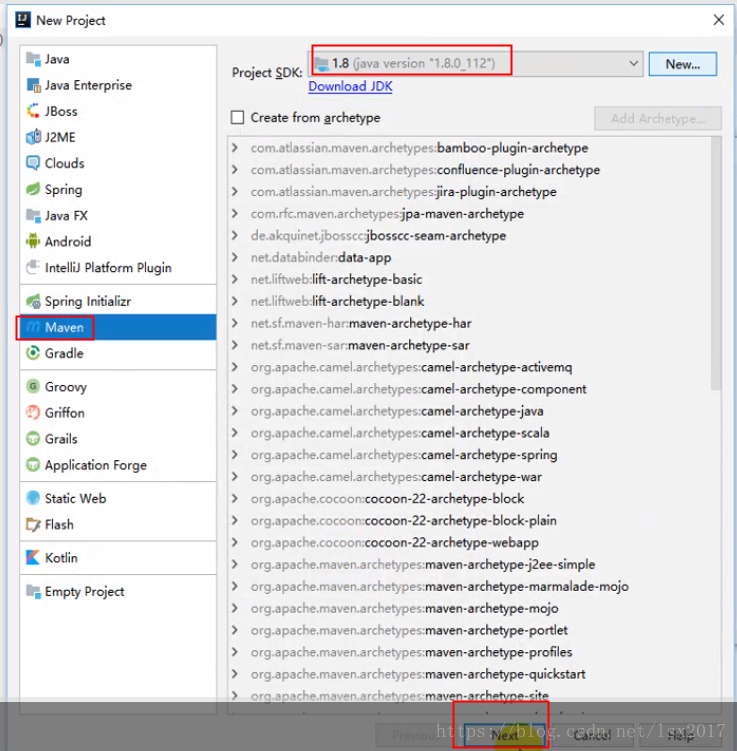Click the Spring leaf icon

click(33, 189)
